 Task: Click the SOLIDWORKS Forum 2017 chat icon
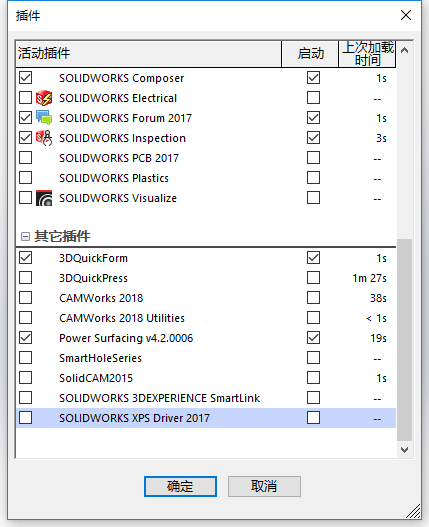point(44,118)
